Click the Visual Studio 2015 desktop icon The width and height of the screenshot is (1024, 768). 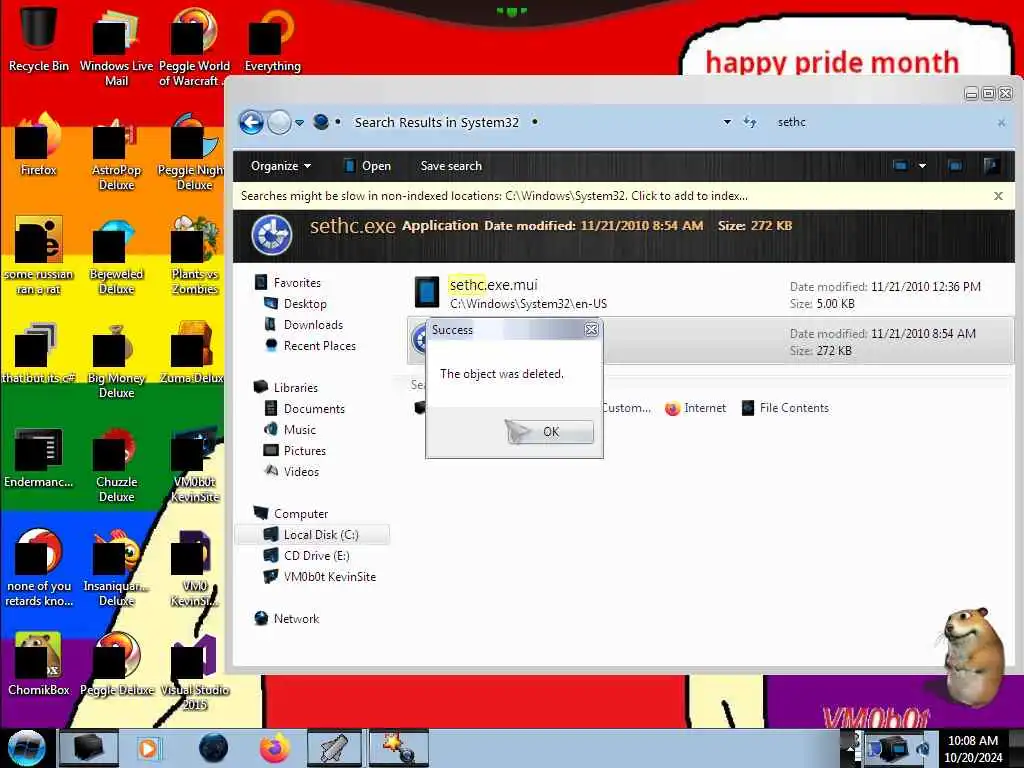[x=194, y=673]
